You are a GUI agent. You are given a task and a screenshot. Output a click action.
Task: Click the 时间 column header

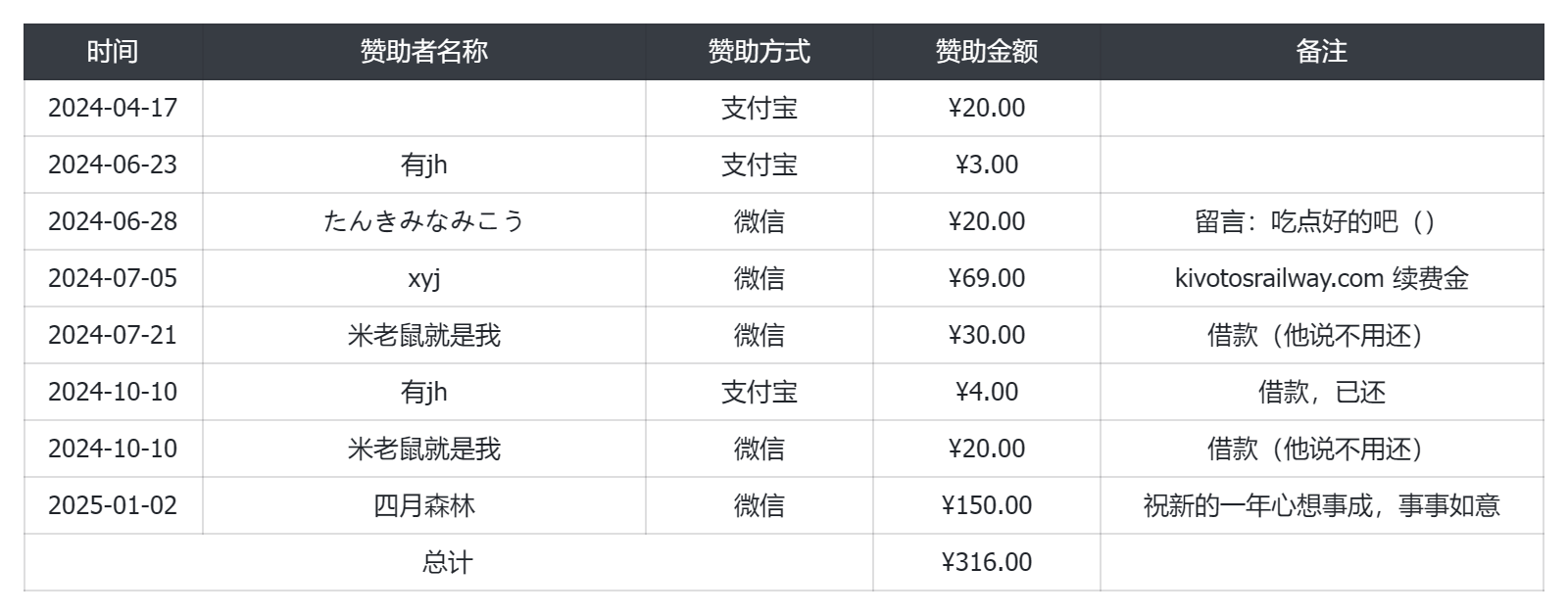click(113, 51)
